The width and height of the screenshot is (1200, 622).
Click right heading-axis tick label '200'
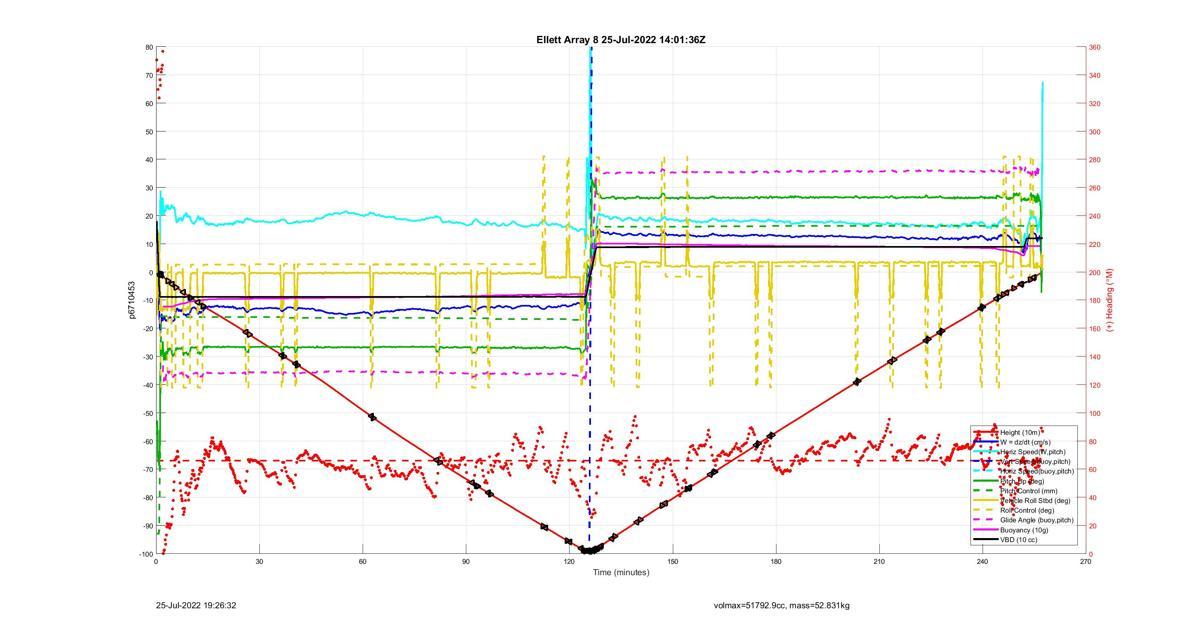[1095, 272]
